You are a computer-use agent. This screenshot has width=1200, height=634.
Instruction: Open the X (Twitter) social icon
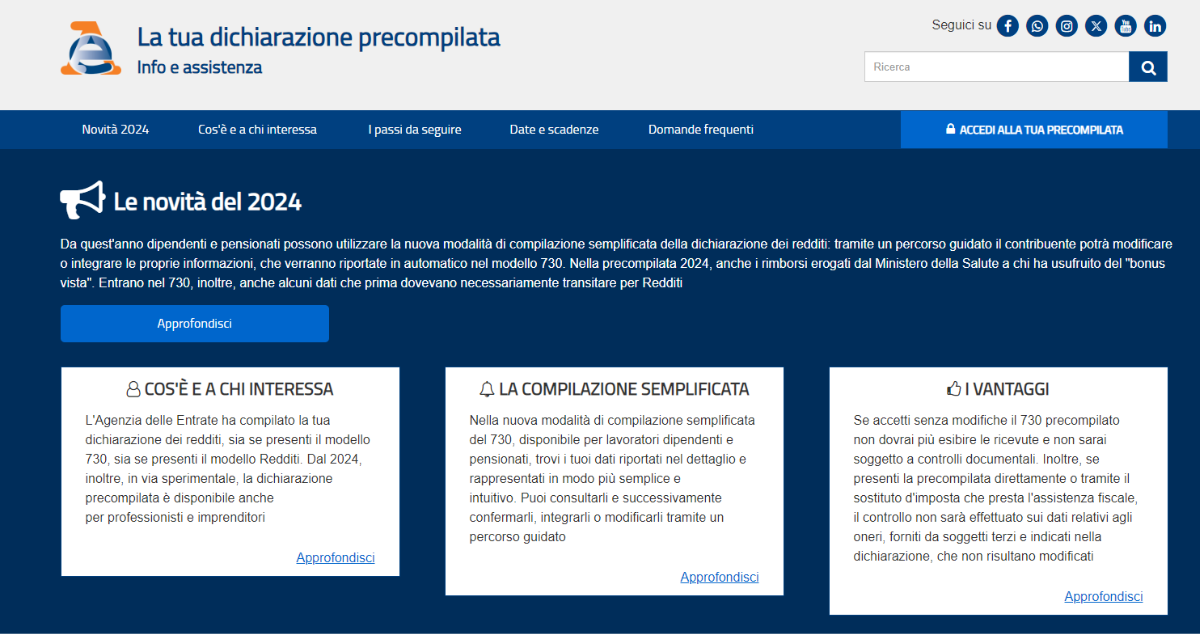tap(1096, 26)
